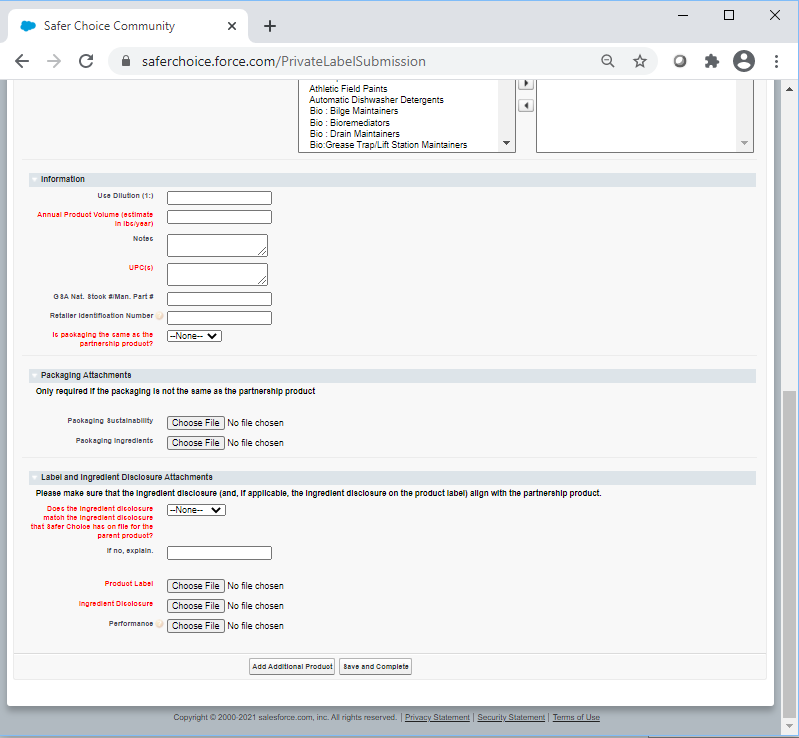
Task: Open the Privacy Statement link
Action: pyautogui.click(x=437, y=718)
